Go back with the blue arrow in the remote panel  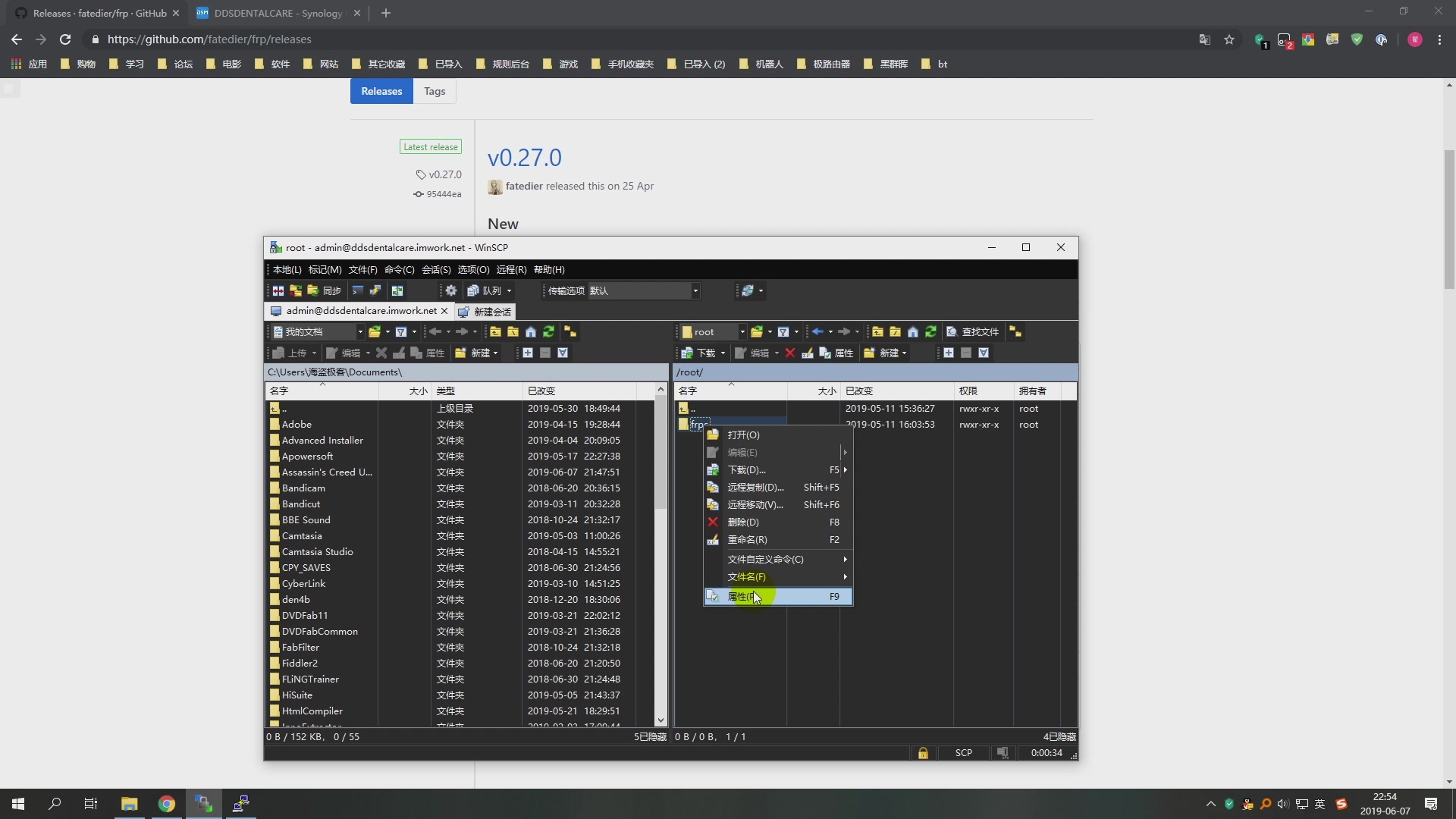[x=817, y=331]
